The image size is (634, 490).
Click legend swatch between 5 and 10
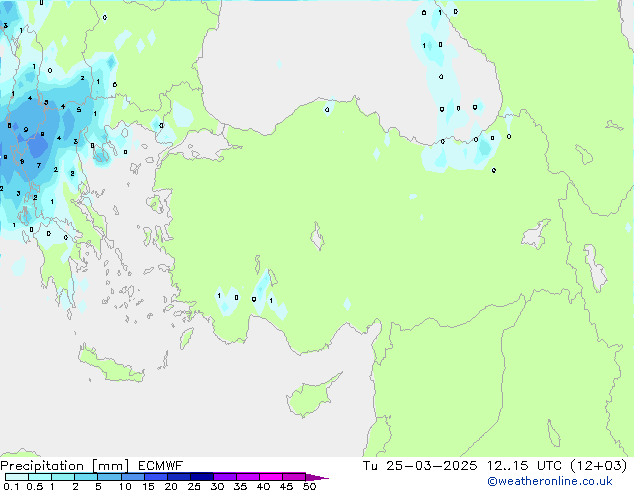109,477
